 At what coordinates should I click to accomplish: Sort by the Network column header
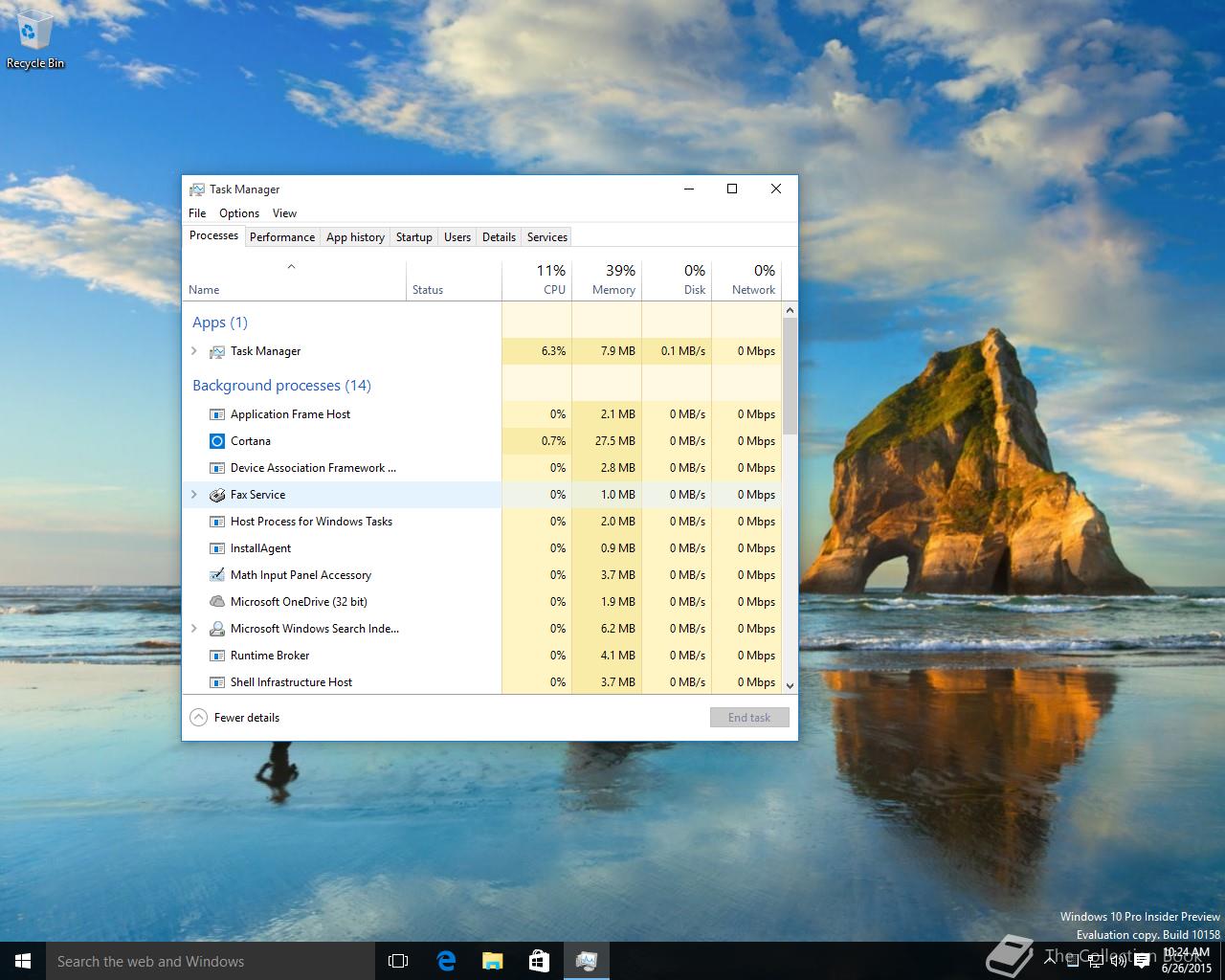tap(746, 279)
